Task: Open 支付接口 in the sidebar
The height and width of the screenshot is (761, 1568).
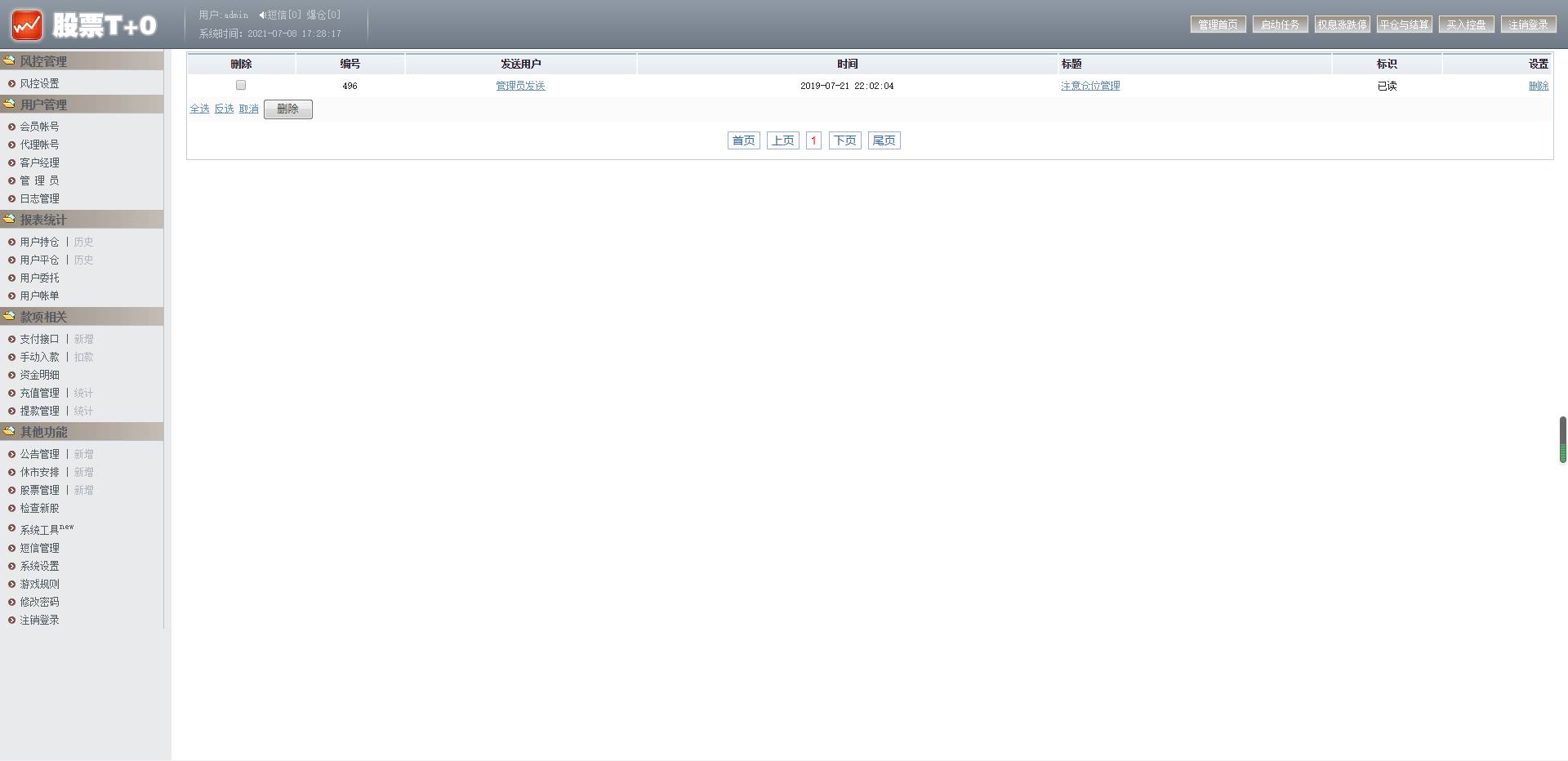Action: pyautogui.click(x=39, y=339)
